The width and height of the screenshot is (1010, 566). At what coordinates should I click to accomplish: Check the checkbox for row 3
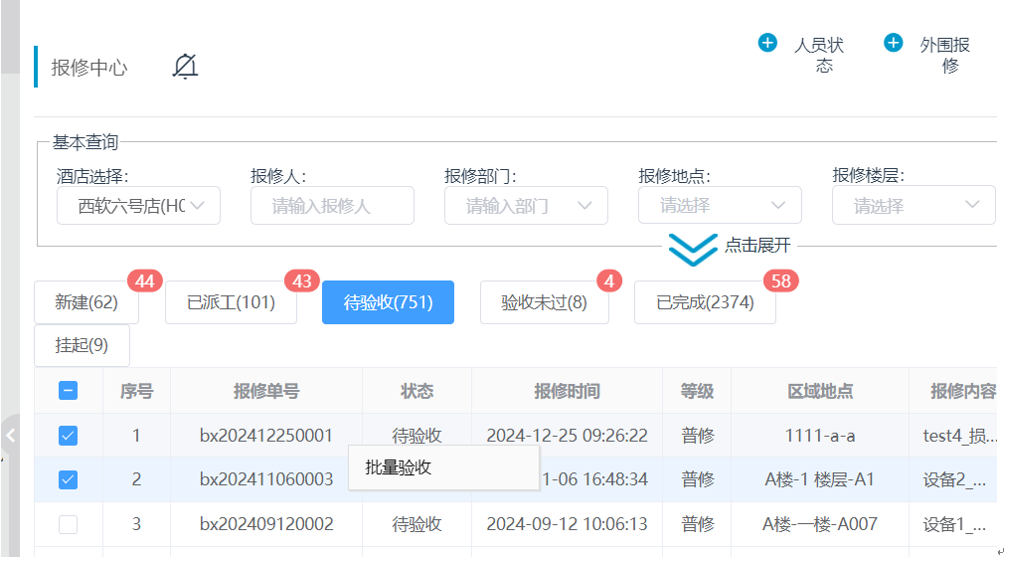68,524
